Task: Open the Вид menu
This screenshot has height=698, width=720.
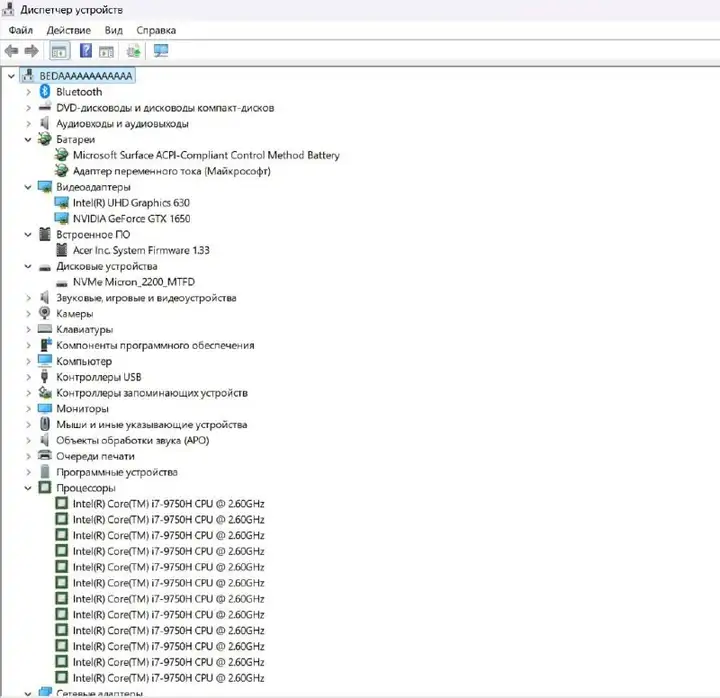Action: click(113, 30)
